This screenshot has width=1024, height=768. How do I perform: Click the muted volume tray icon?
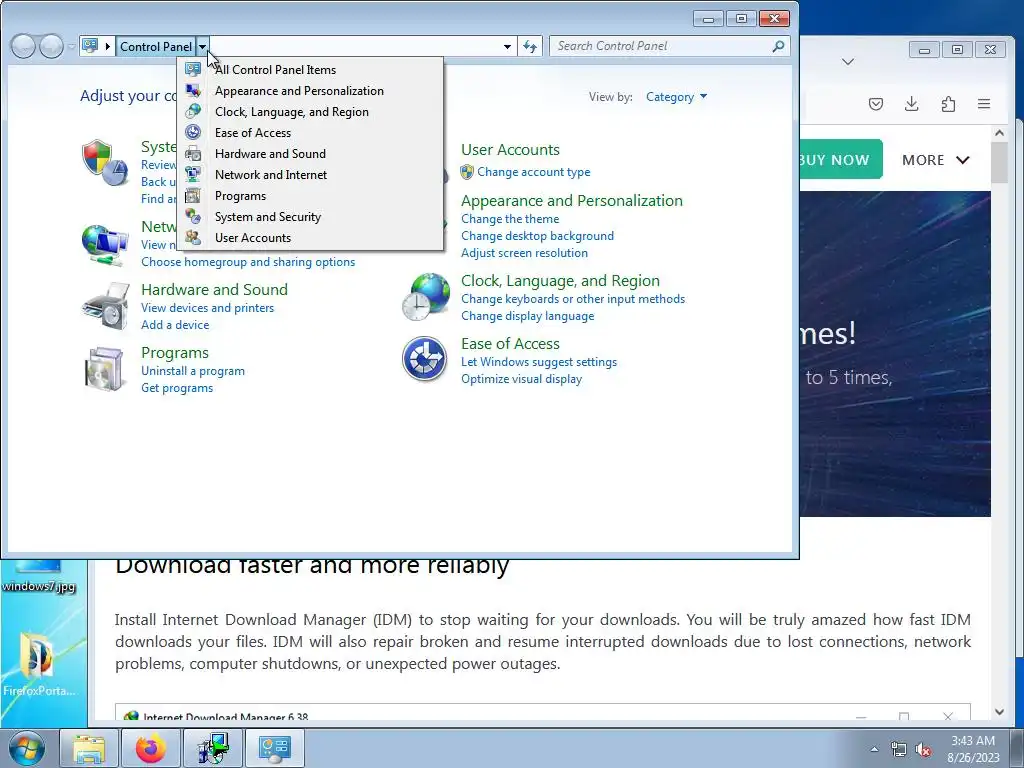tap(923, 749)
